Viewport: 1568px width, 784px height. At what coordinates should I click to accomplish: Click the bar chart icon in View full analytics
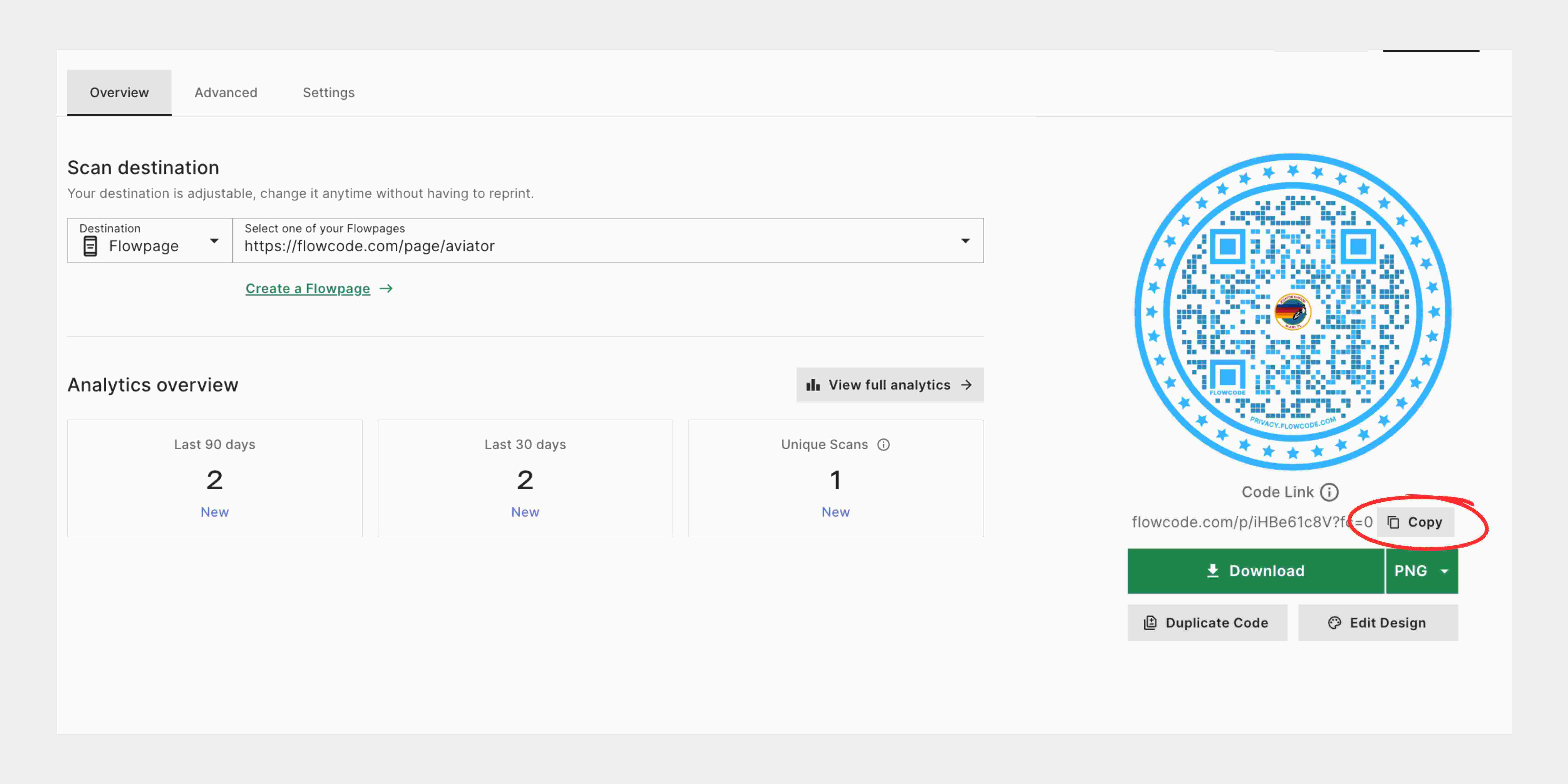[x=814, y=385]
